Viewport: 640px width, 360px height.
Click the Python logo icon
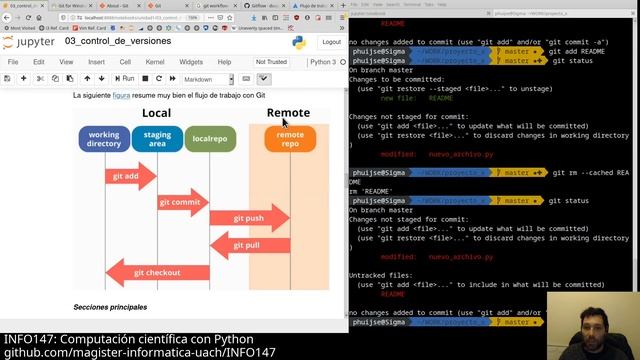point(299,42)
